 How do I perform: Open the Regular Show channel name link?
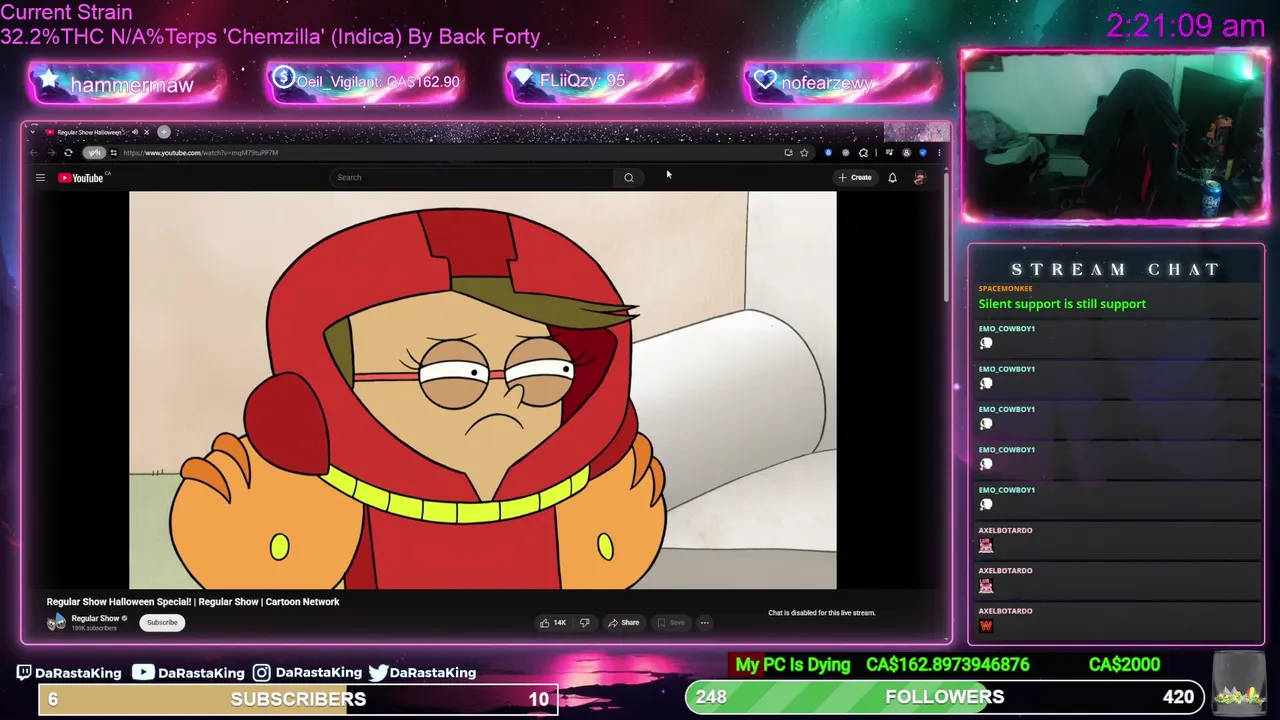tap(95, 619)
